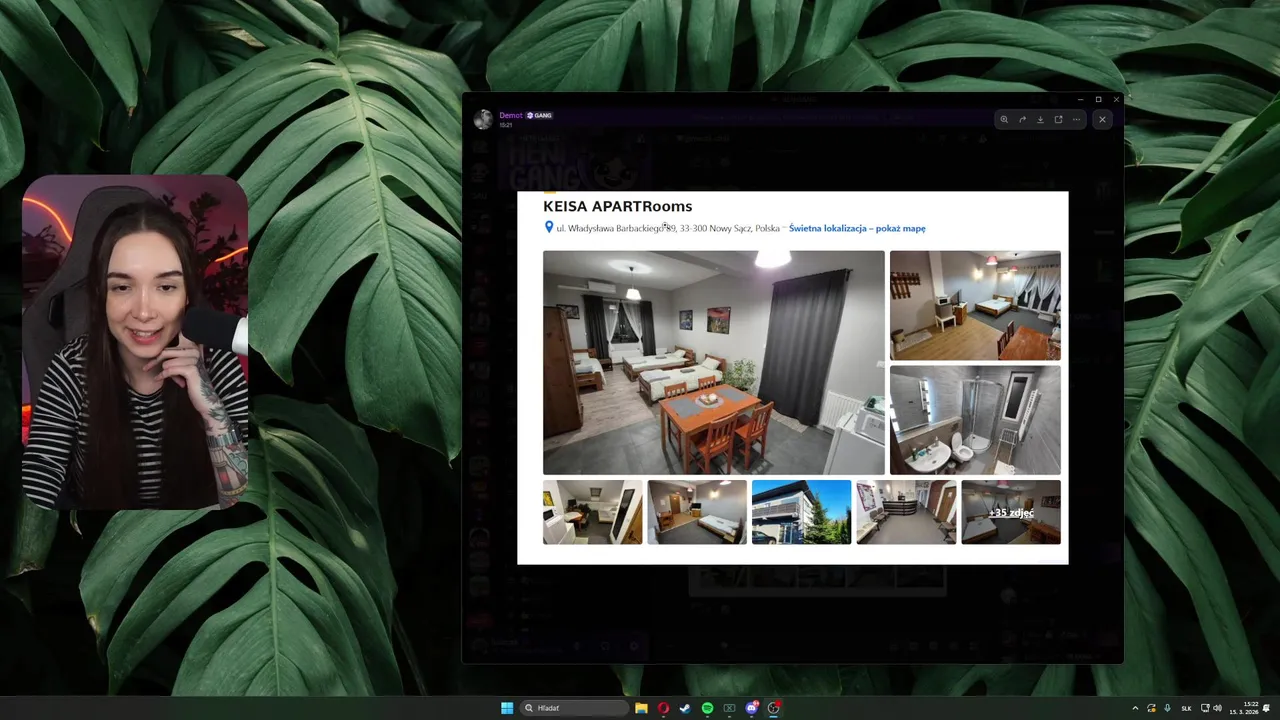Click the '+35 zdjęć' more photos thumbnail
Image resolution: width=1280 pixels, height=720 pixels.
pyautogui.click(x=1011, y=512)
